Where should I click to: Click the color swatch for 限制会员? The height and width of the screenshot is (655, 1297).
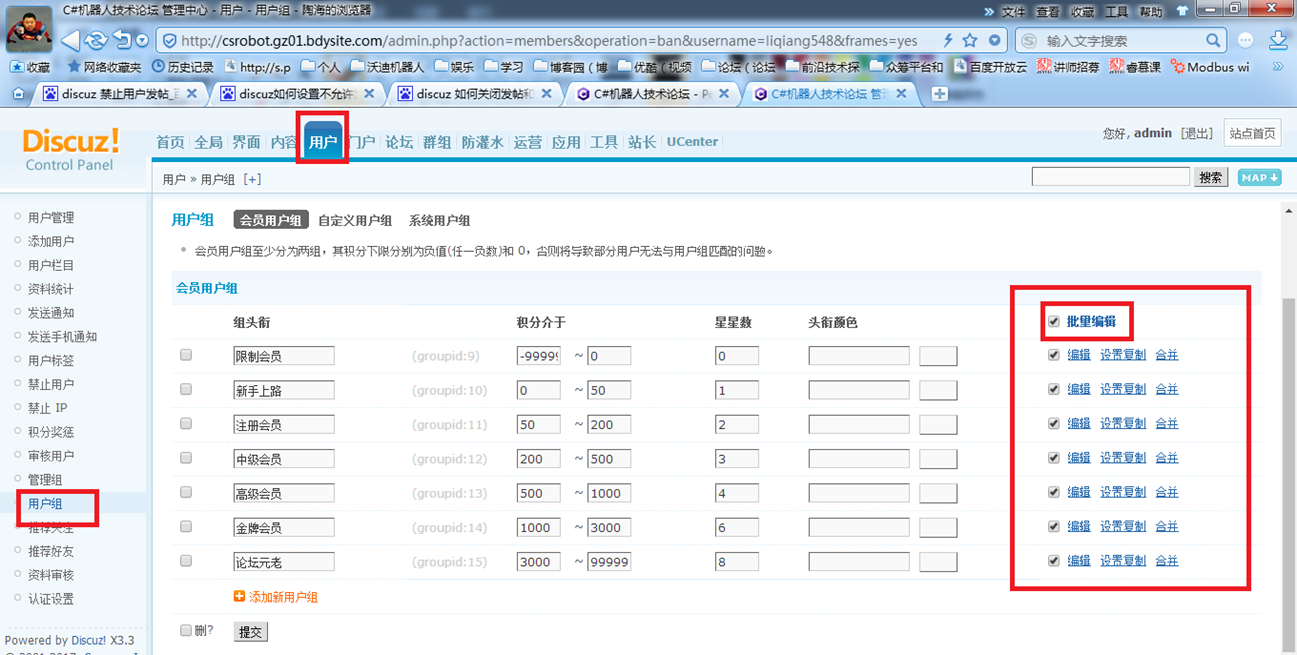pos(938,356)
